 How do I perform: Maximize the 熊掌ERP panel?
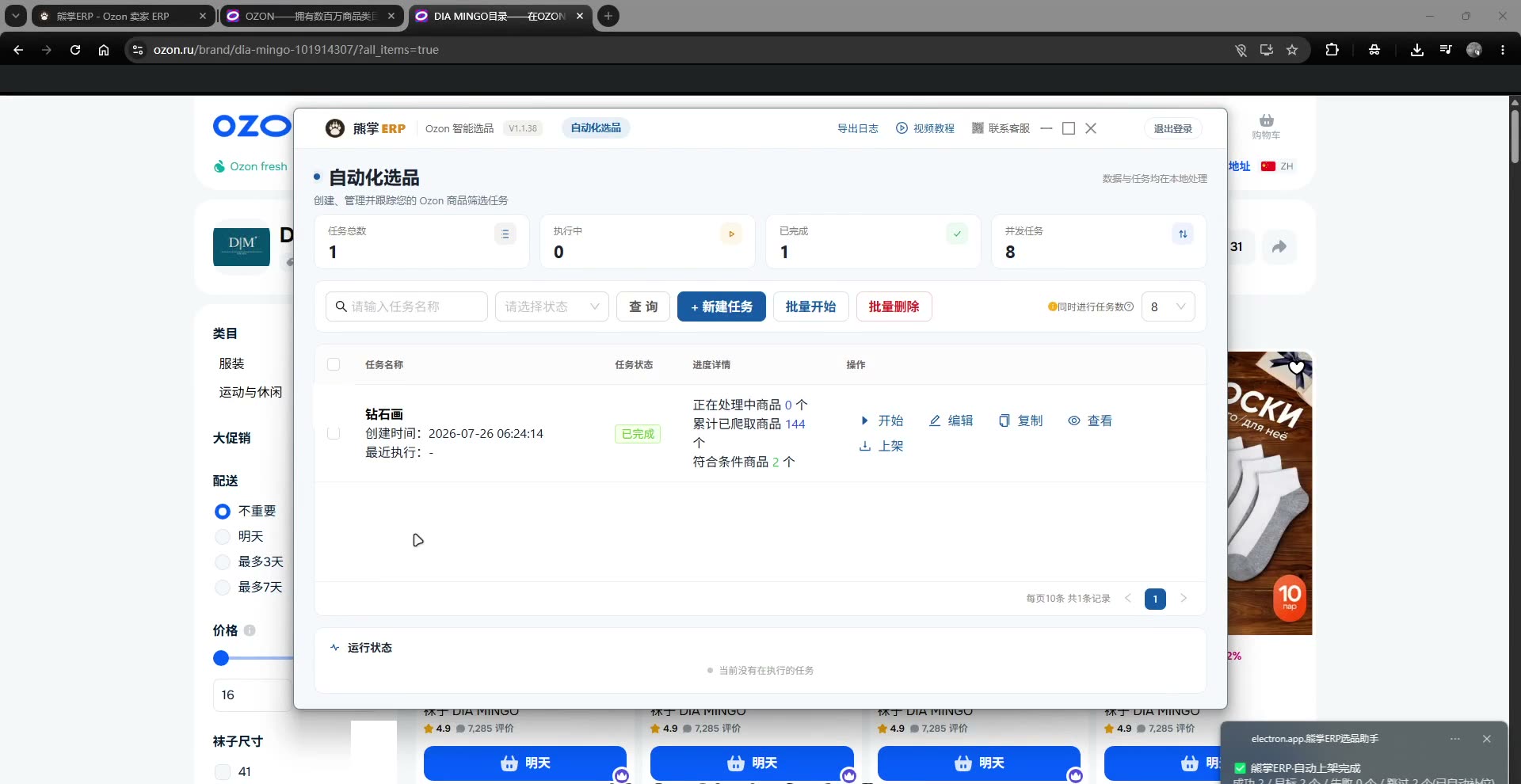[1069, 128]
